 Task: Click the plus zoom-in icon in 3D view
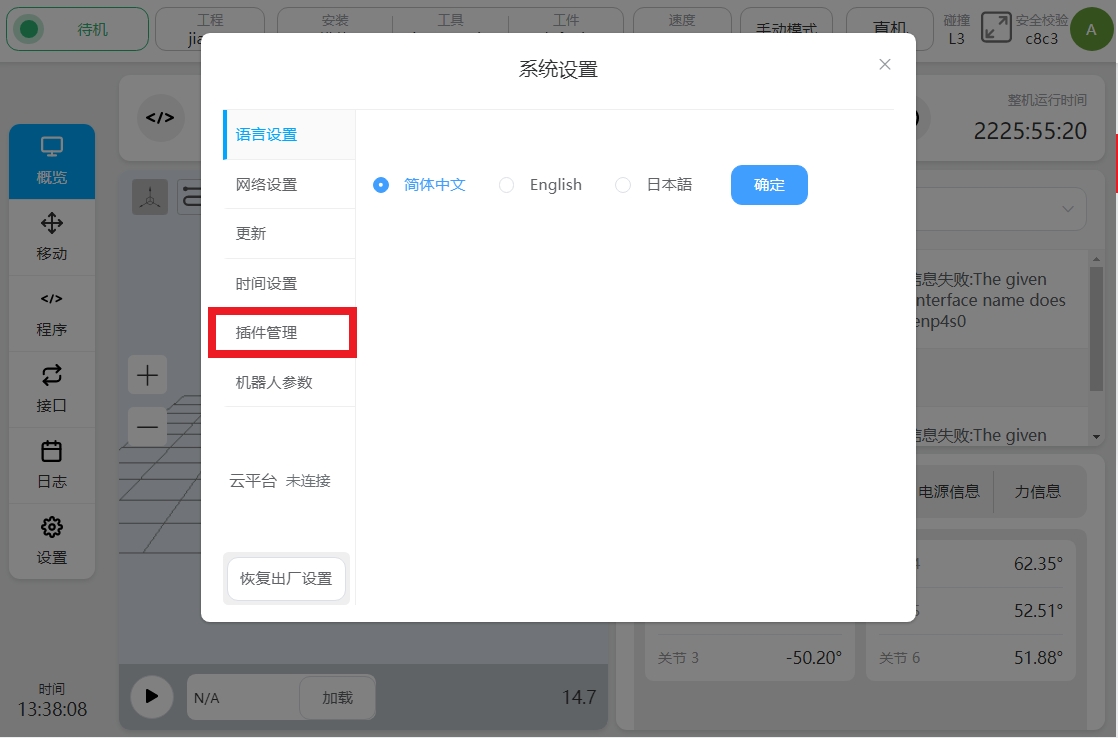click(147, 376)
